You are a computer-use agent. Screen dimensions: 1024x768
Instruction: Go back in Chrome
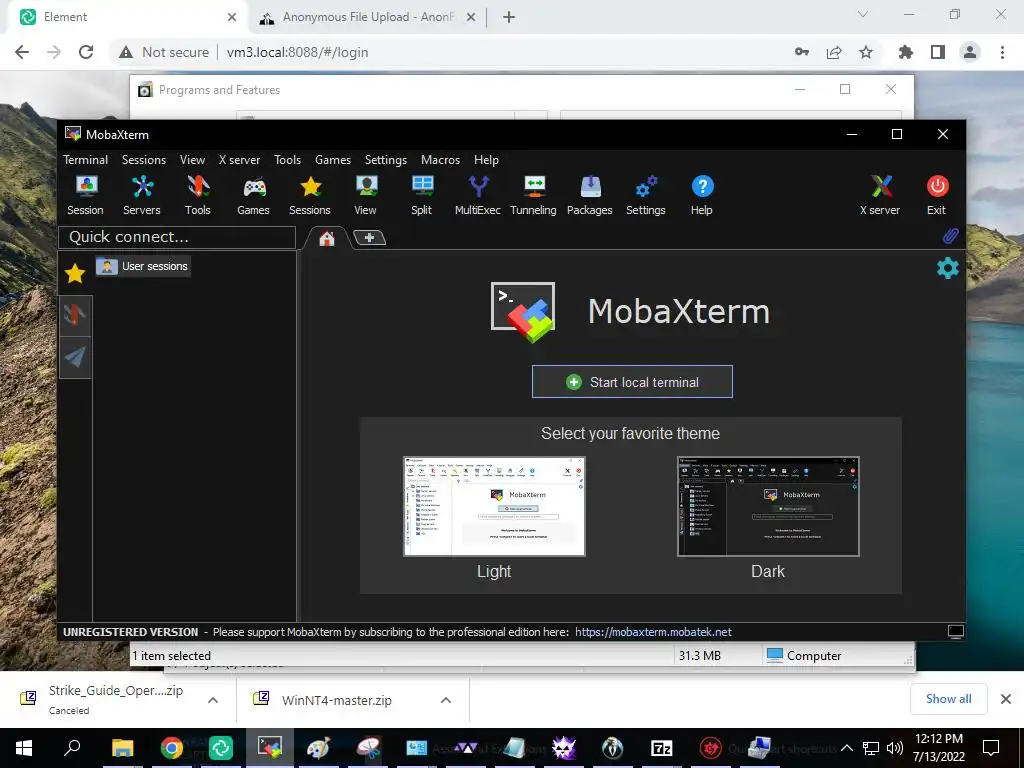click(22, 52)
